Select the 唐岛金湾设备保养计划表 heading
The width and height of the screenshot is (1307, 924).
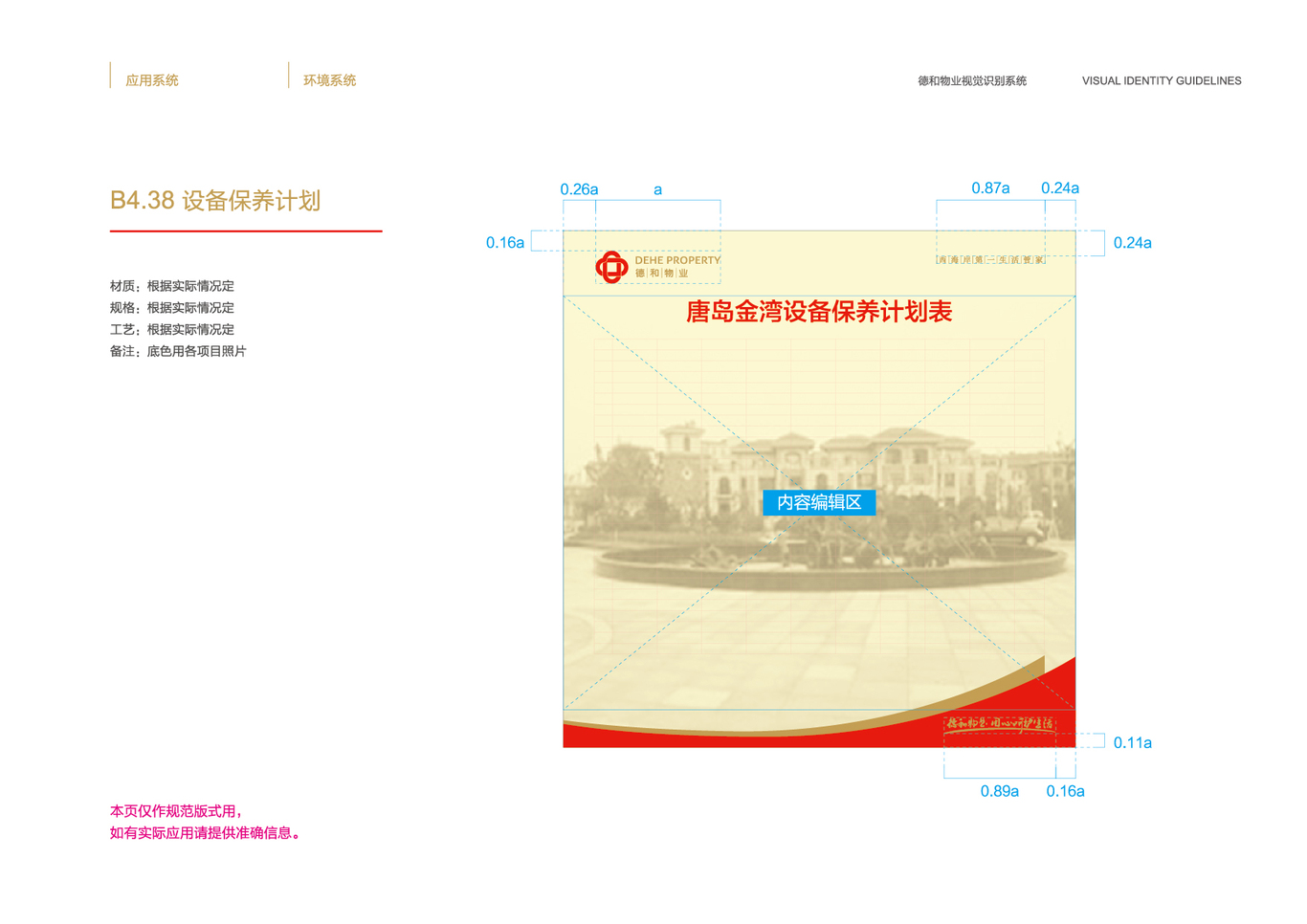click(x=819, y=312)
